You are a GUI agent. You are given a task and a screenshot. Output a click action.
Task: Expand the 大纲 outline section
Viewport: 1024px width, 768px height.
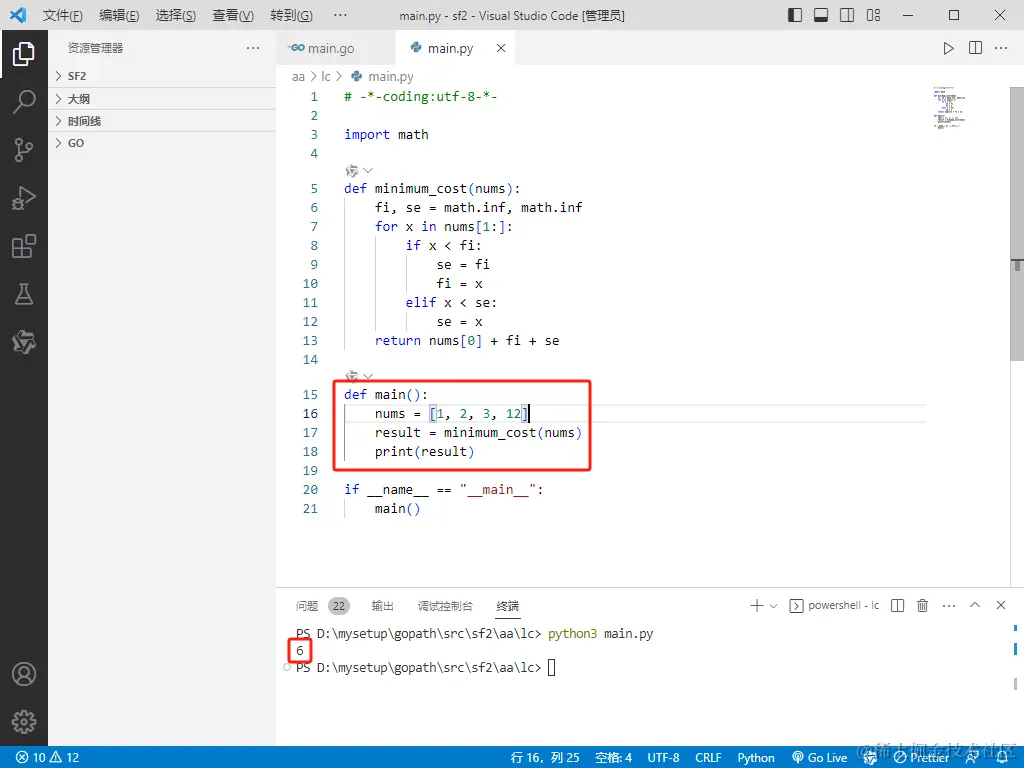[x=162, y=99]
